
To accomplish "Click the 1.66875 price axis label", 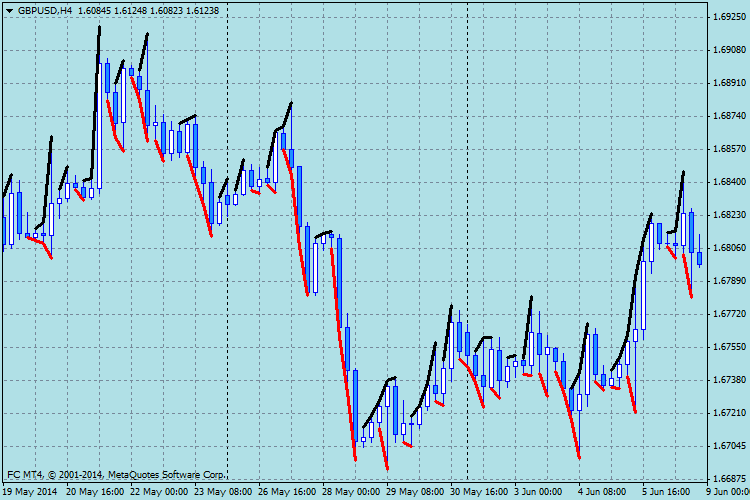I will pyautogui.click(x=729, y=478).
